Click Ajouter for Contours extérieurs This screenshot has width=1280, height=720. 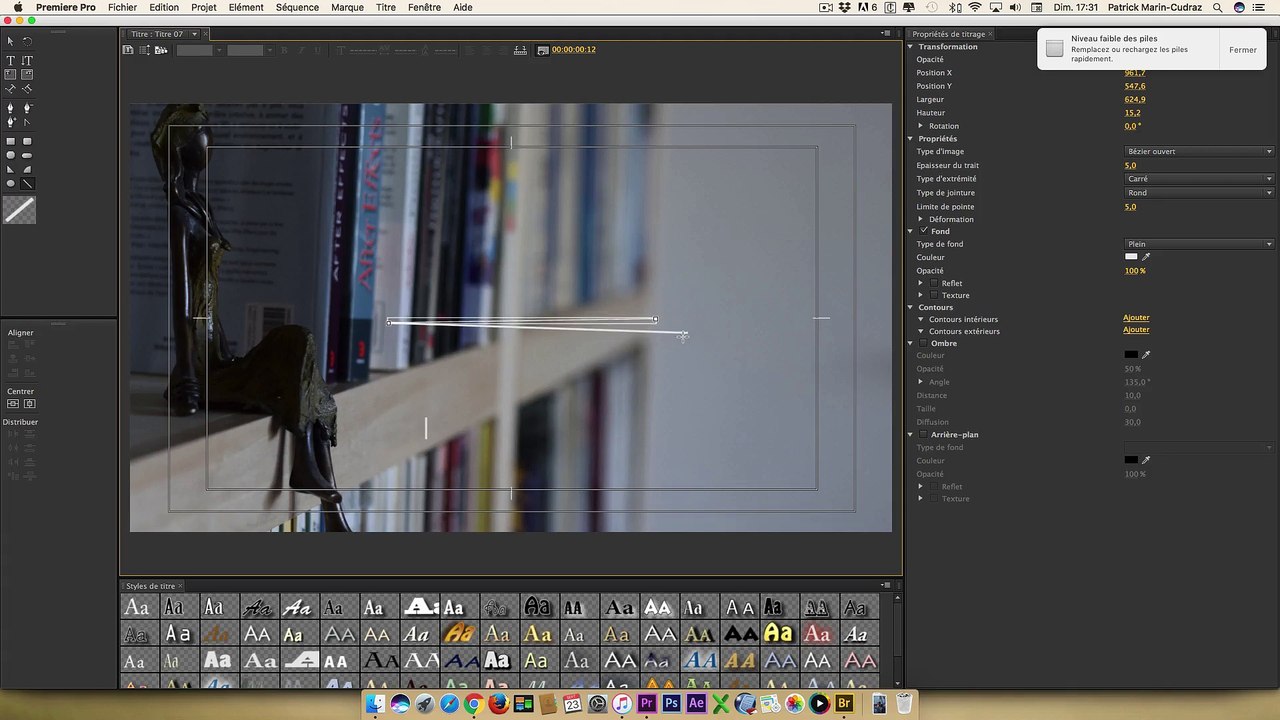click(1136, 330)
